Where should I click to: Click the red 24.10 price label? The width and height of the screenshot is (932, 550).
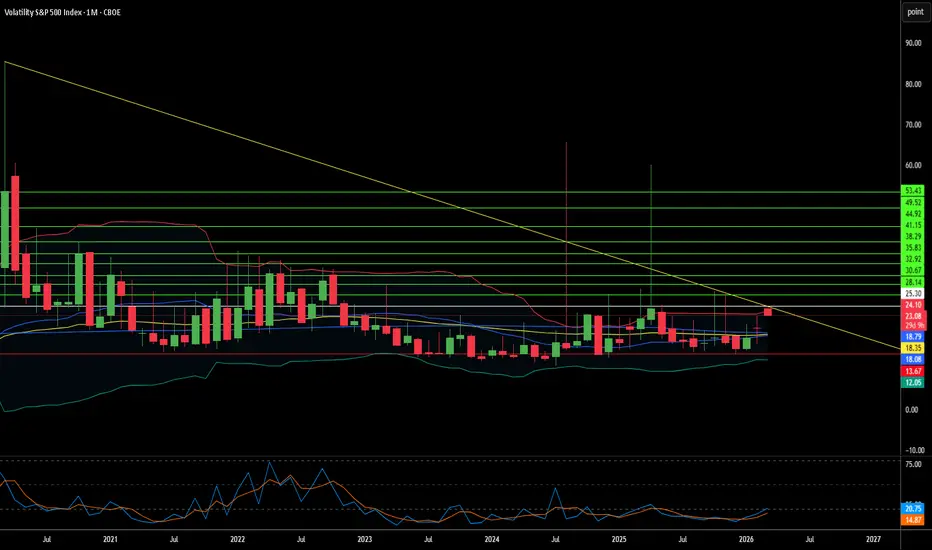pos(913,304)
